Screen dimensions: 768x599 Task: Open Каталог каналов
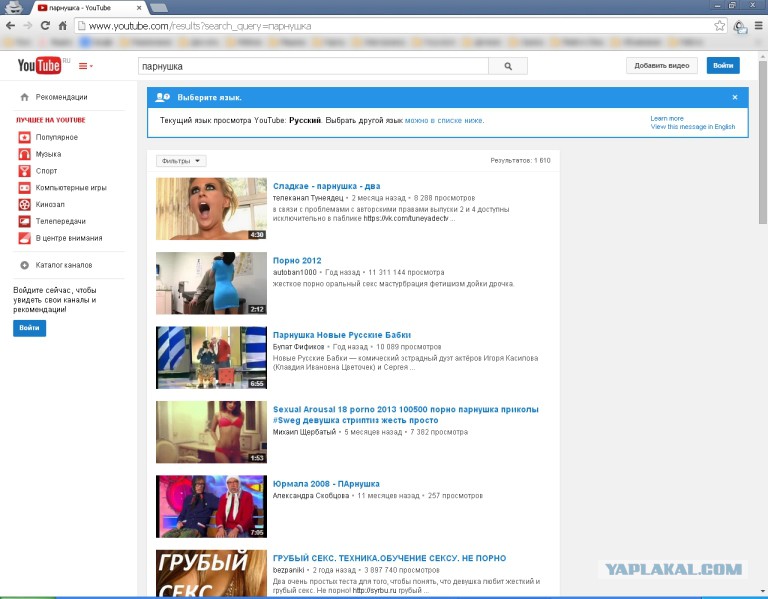[63, 265]
